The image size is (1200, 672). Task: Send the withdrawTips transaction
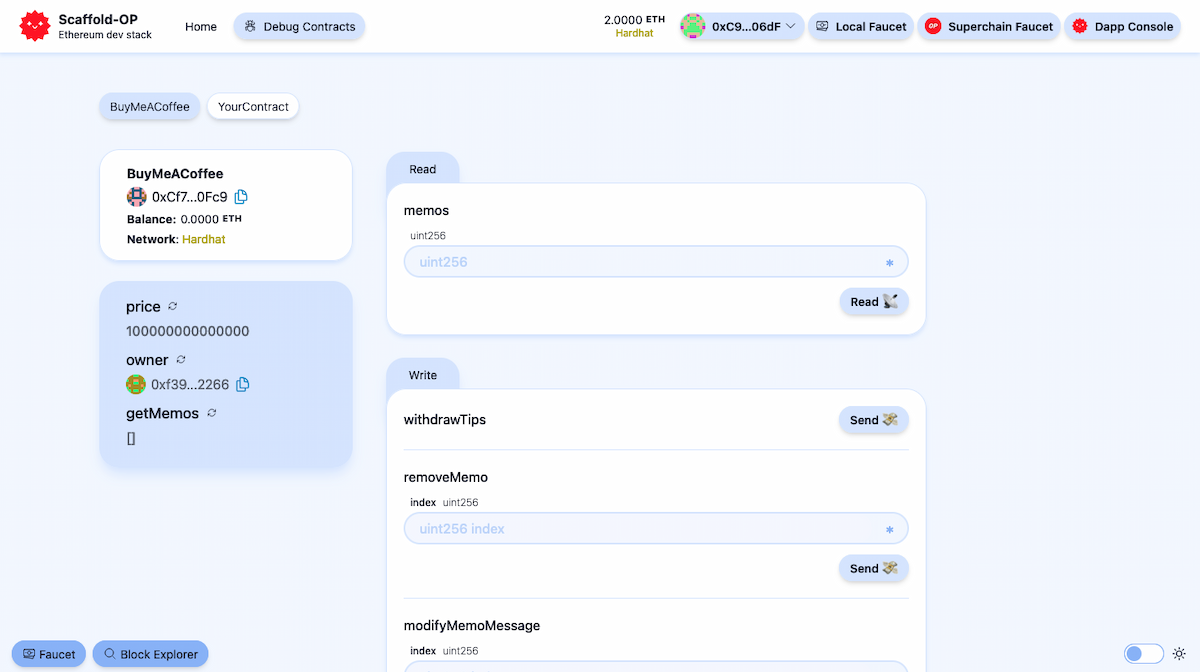click(x=872, y=420)
